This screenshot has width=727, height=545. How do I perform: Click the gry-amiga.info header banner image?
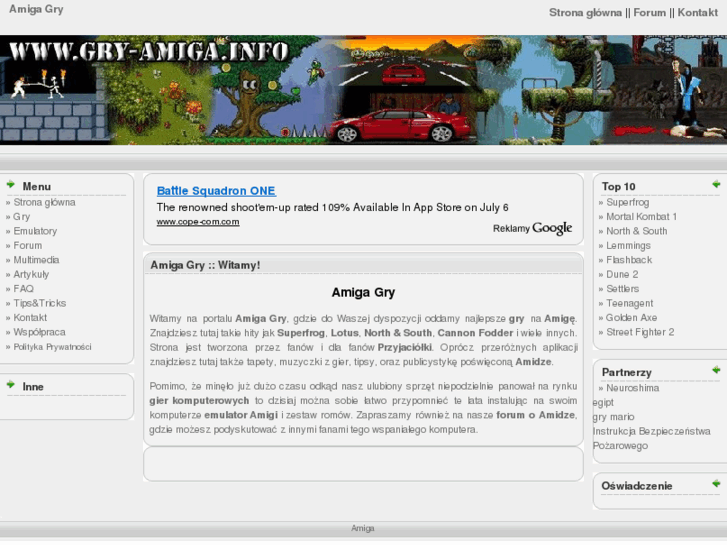point(364,90)
